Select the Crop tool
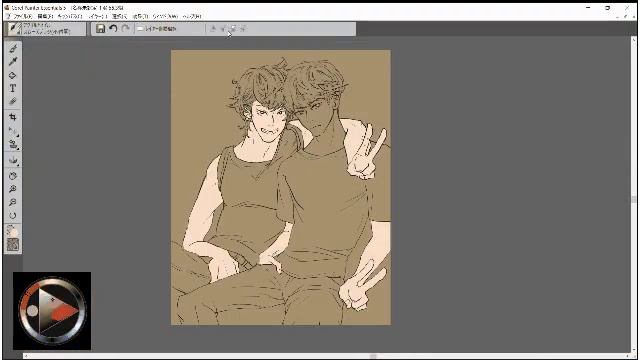Viewport: 640px width, 360px height. (13, 118)
